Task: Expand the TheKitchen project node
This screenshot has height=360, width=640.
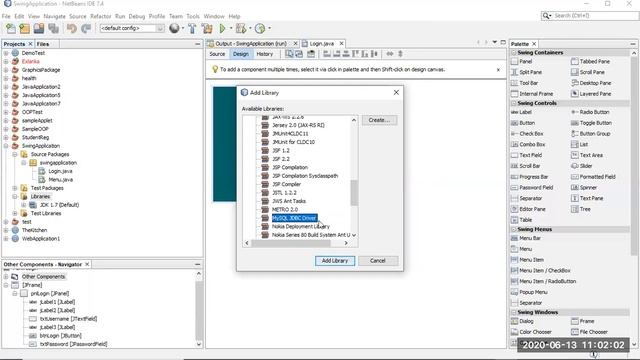Action: pos(6,230)
